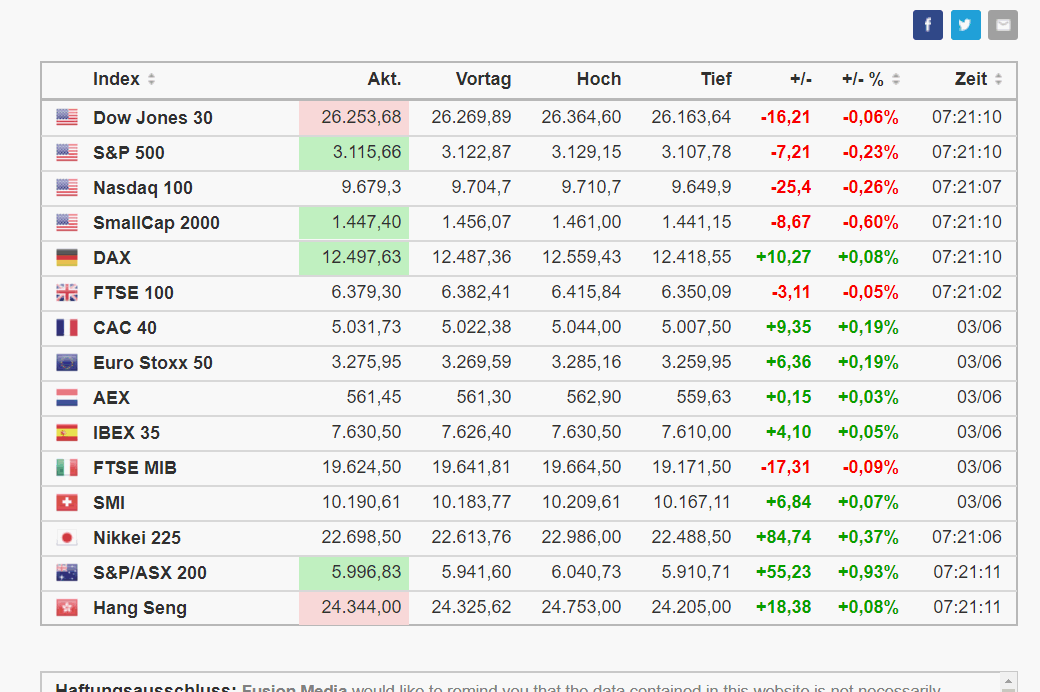The image size is (1040, 692).
Task: Click the Vortag column header
Action: pos(483,79)
